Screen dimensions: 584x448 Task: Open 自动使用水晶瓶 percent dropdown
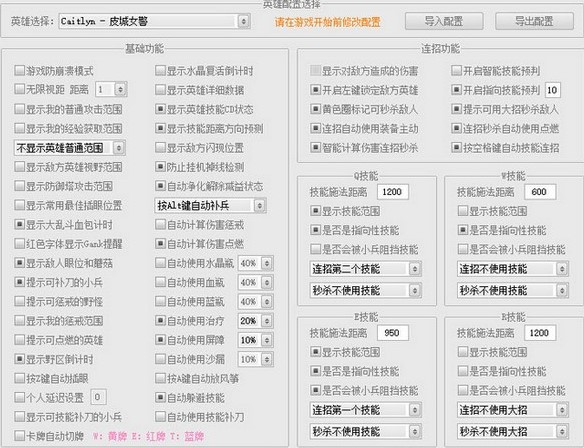coord(256,263)
